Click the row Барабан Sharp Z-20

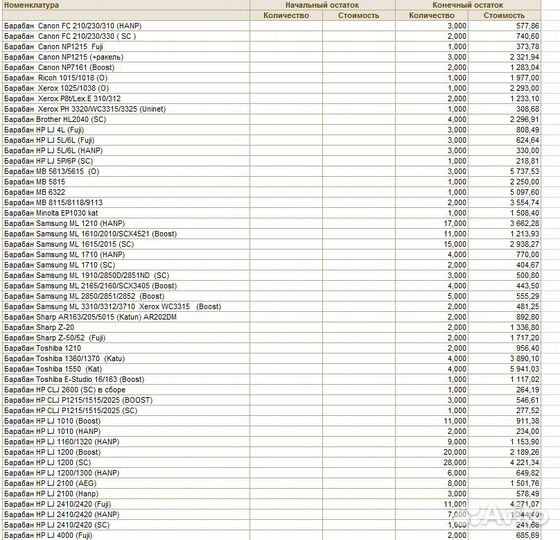[x=272, y=327]
